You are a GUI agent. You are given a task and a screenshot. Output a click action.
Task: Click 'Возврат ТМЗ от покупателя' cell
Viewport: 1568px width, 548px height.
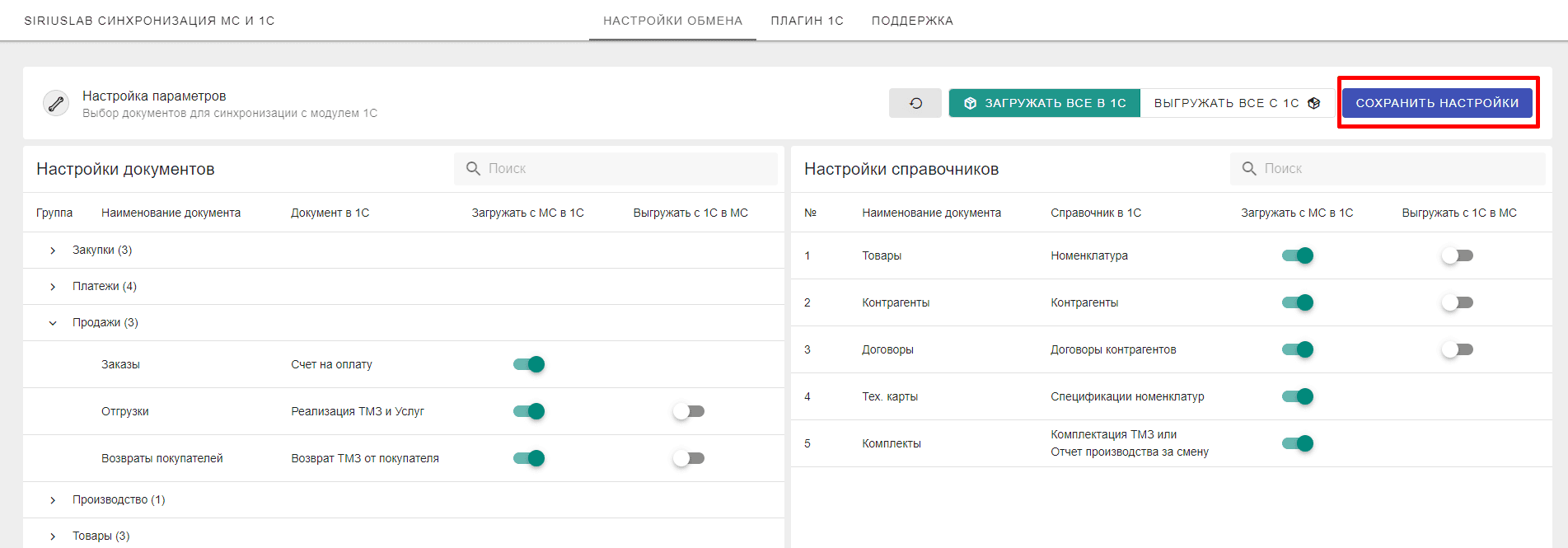[365, 458]
